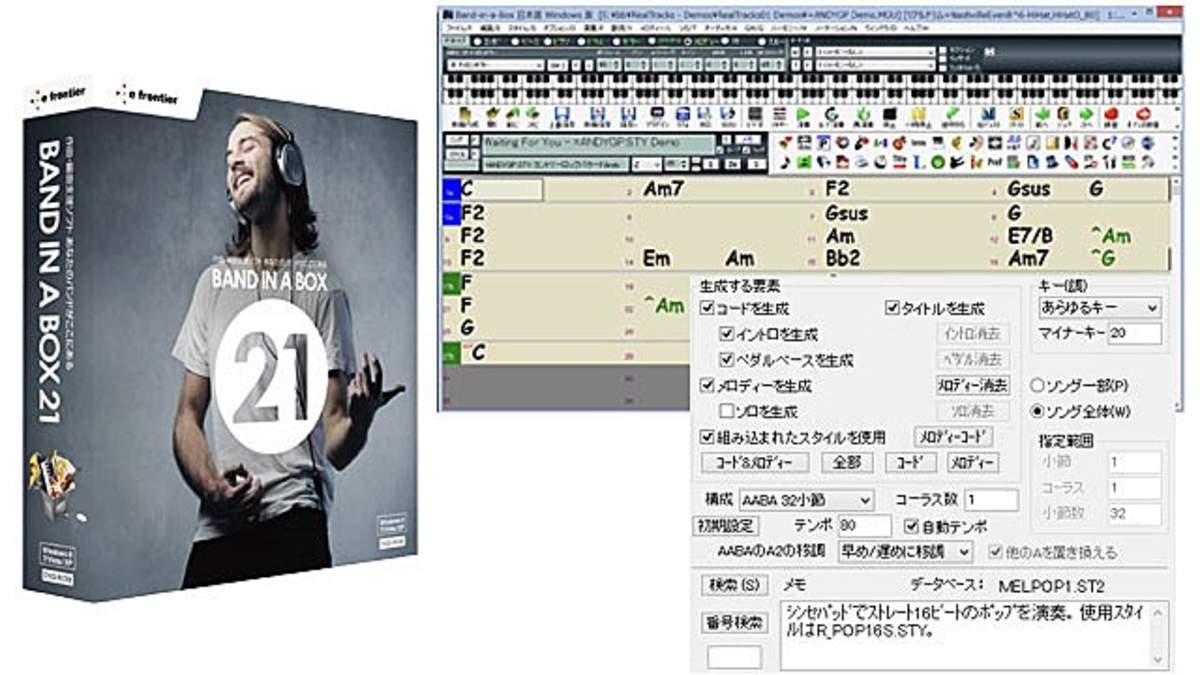Viewport: 1200px width, 675px height.
Task: Click the looped play icon beside Play
Action: pos(830,113)
